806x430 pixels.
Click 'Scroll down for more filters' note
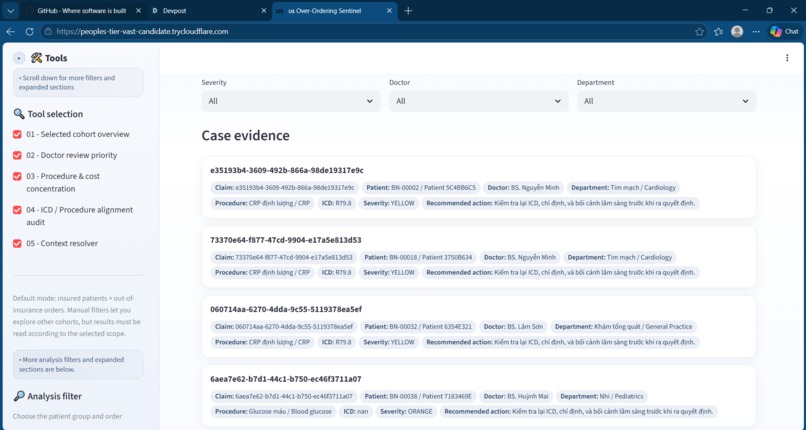point(78,83)
